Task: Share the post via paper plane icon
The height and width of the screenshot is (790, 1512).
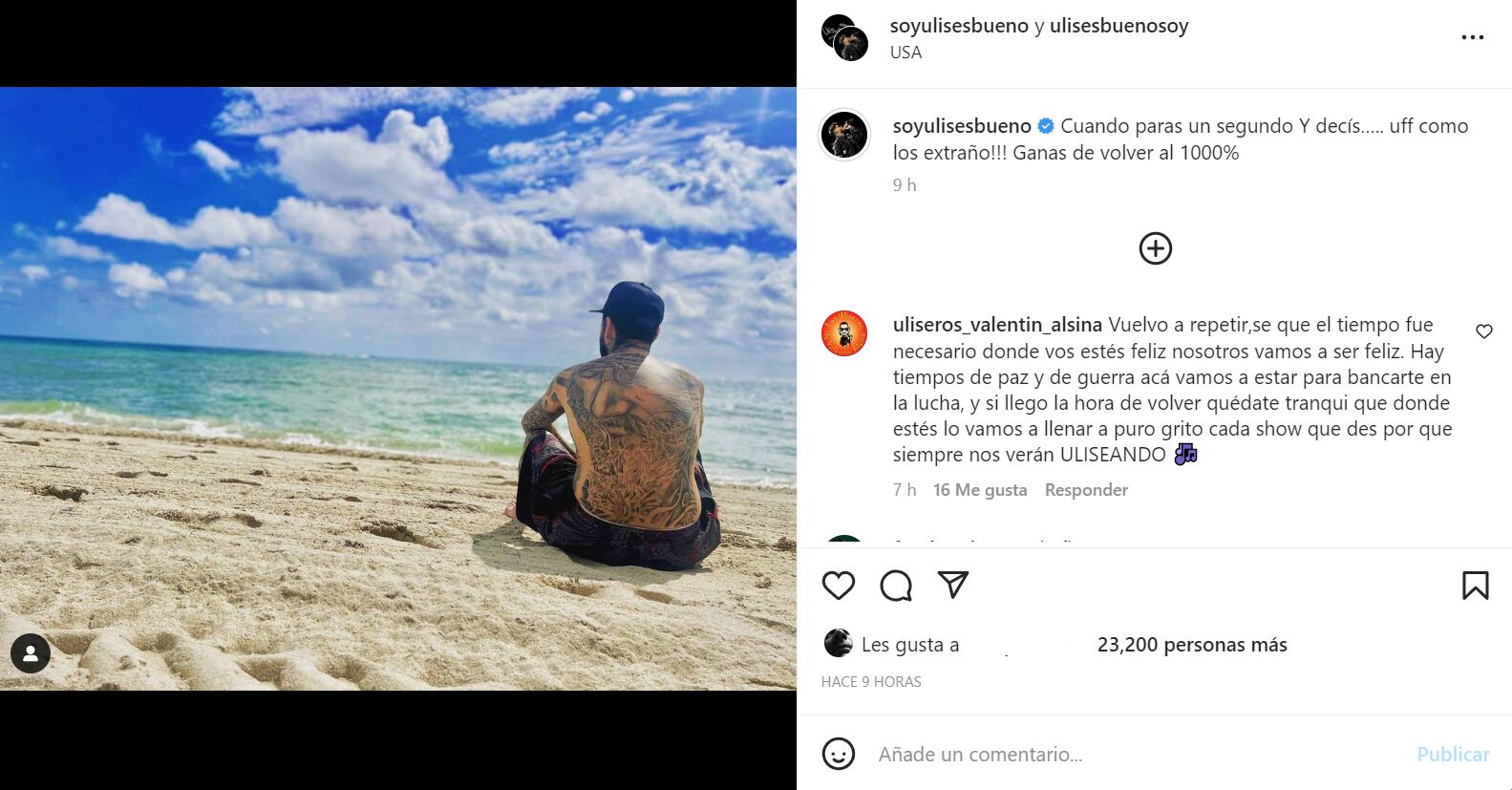Action: (953, 585)
